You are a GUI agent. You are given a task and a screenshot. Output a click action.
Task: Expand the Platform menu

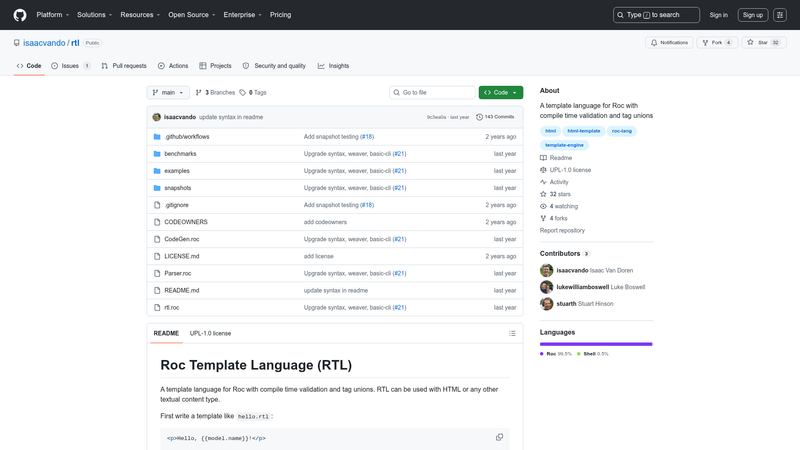coord(53,15)
